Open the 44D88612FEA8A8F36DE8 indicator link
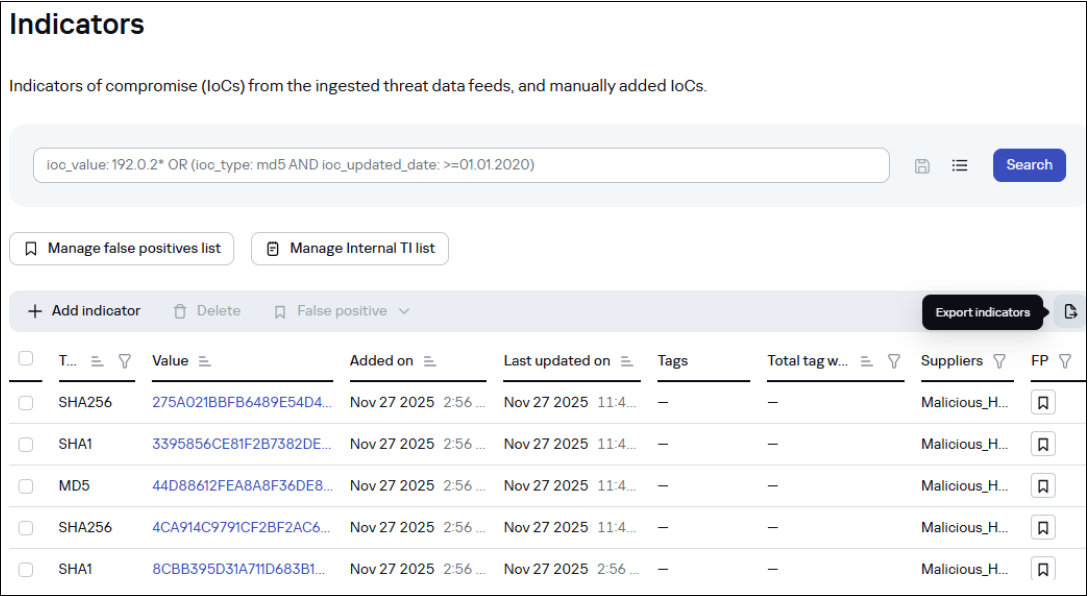The image size is (1088, 596). (x=242, y=486)
